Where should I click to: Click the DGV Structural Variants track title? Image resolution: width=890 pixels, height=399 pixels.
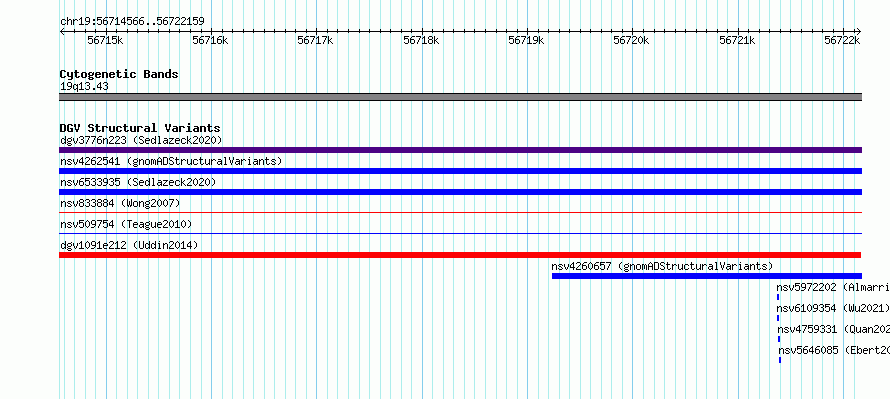click(140, 128)
